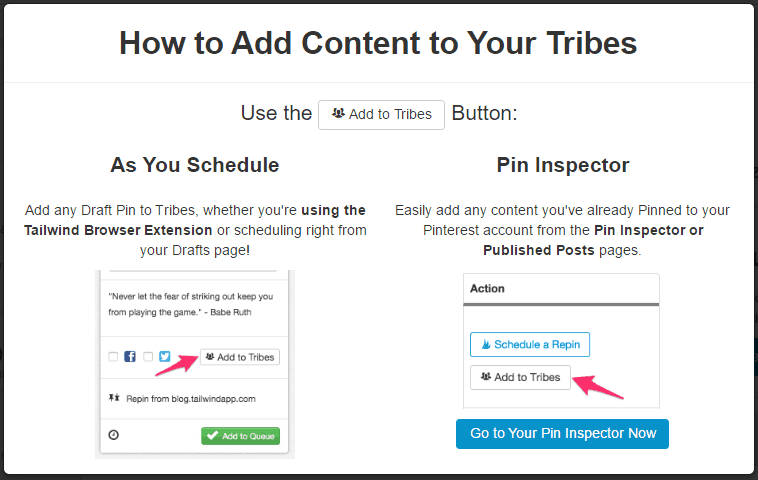Click the Babe Ruth quote description text
The width and height of the screenshot is (758, 480).
(190, 304)
